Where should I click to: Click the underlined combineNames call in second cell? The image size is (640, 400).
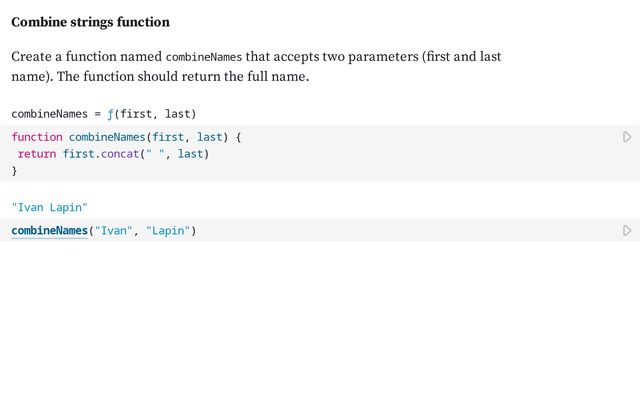click(x=49, y=231)
